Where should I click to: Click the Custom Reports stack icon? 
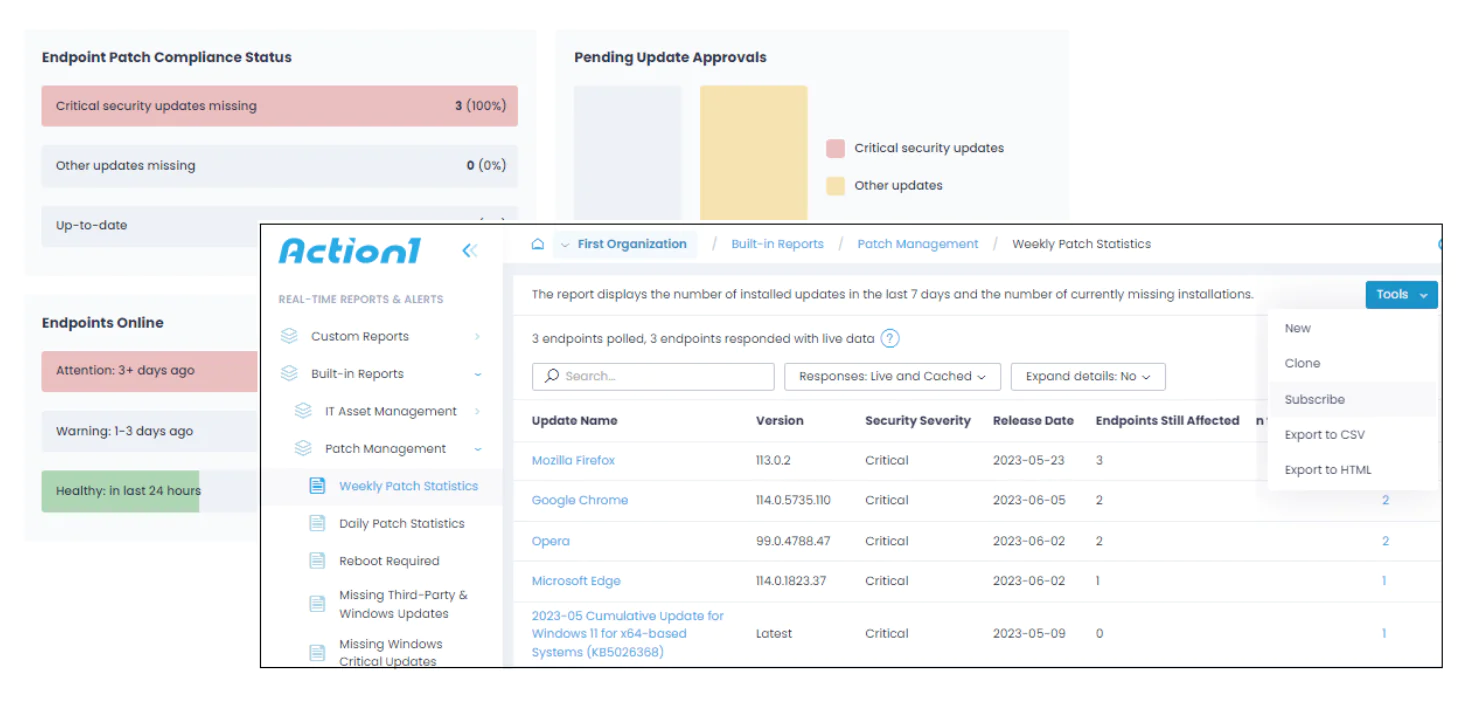(x=289, y=337)
